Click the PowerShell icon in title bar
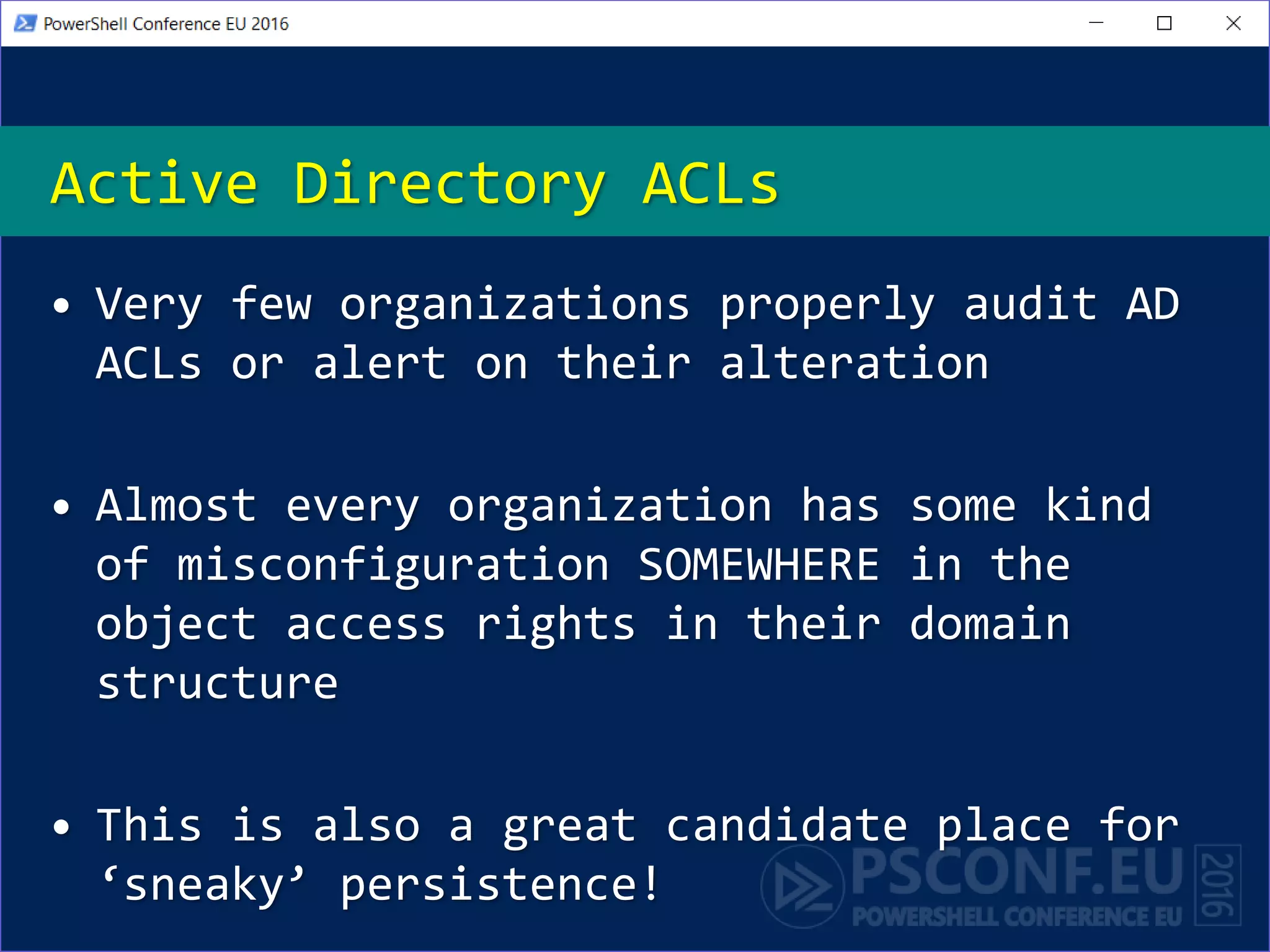 [x=25, y=24]
